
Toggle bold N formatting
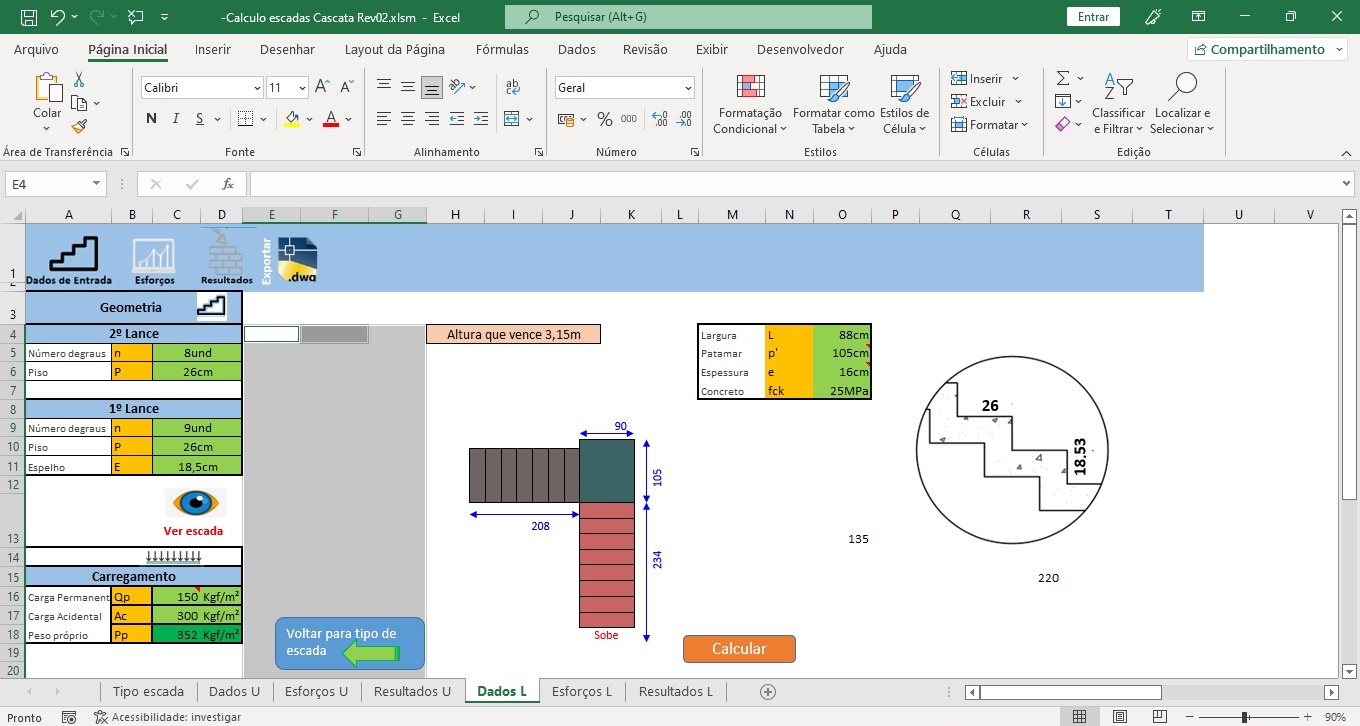pyautogui.click(x=151, y=119)
